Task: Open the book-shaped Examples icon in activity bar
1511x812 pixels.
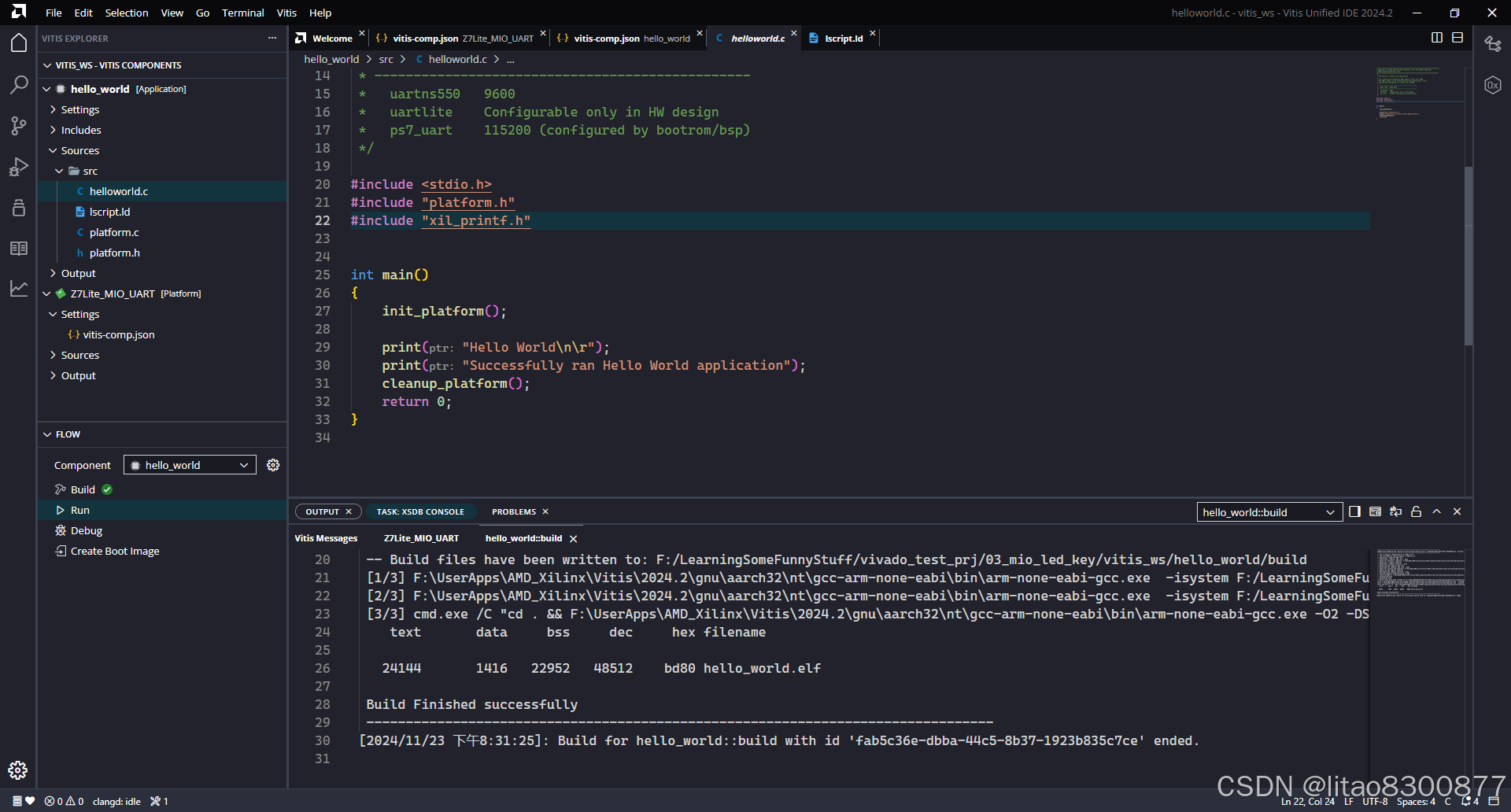Action: (x=19, y=248)
